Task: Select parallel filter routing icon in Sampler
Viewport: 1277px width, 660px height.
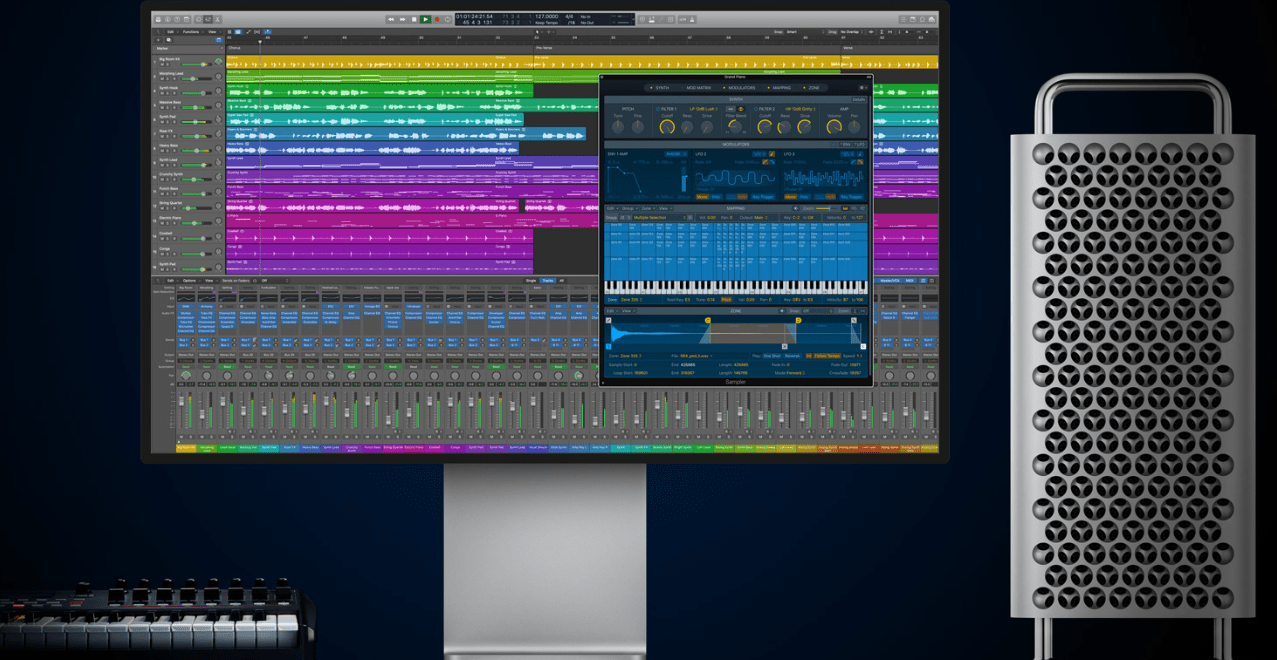Action: pyautogui.click(x=741, y=109)
